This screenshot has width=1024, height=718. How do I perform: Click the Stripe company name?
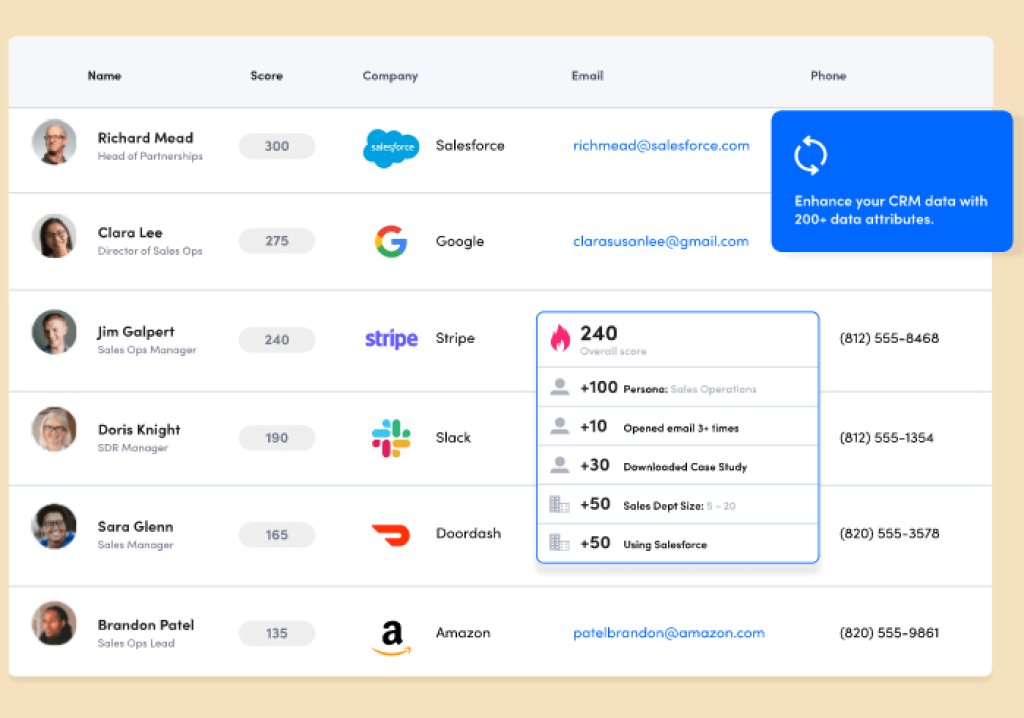[455, 338]
